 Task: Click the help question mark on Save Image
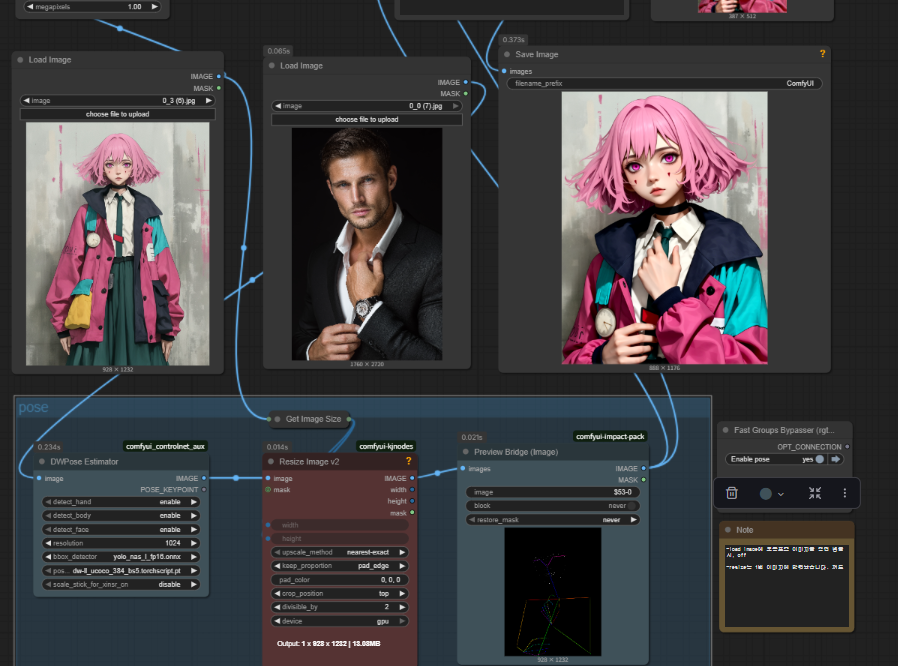(x=822, y=54)
